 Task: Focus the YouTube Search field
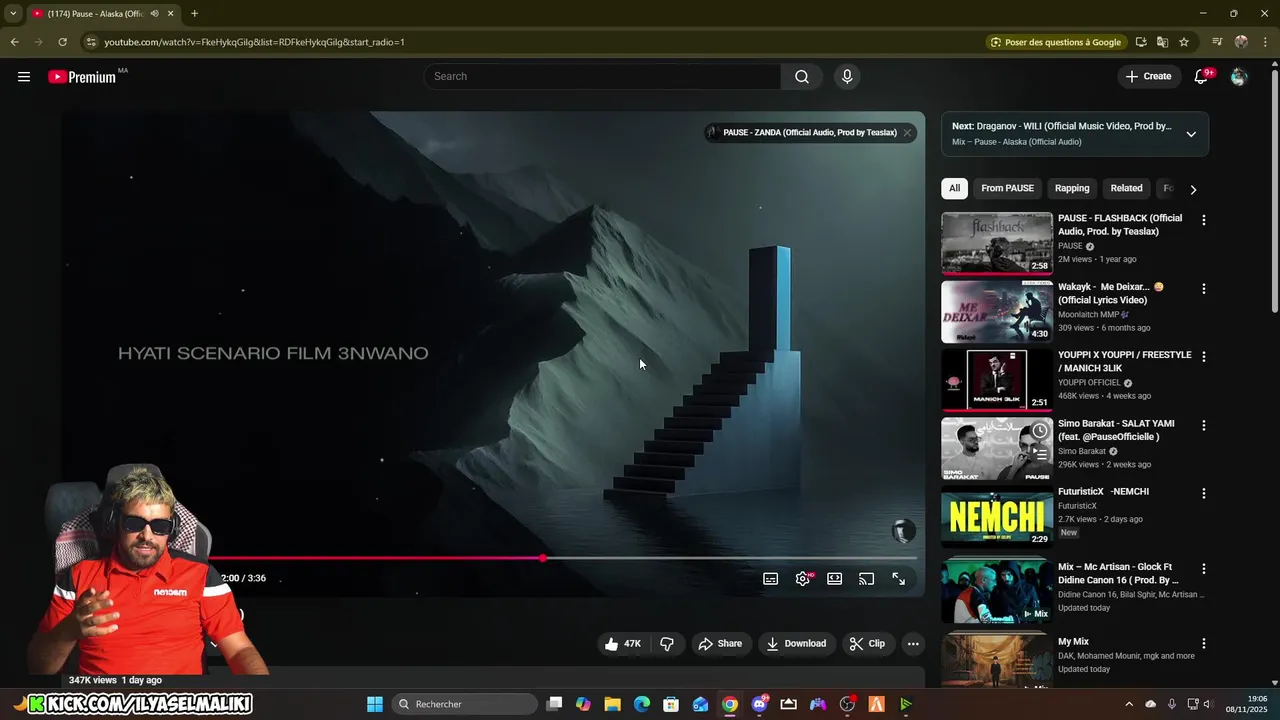click(603, 77)
